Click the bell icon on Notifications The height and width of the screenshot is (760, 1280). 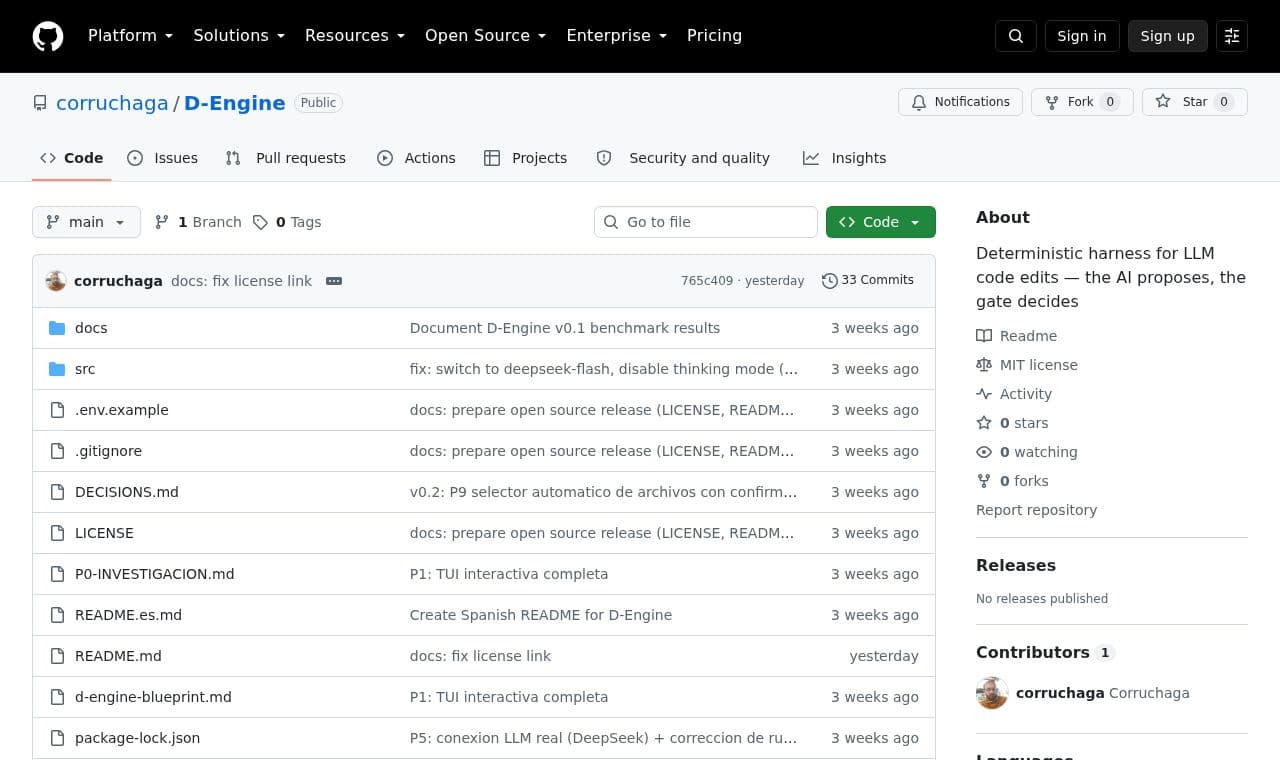(x=919, y=102)
